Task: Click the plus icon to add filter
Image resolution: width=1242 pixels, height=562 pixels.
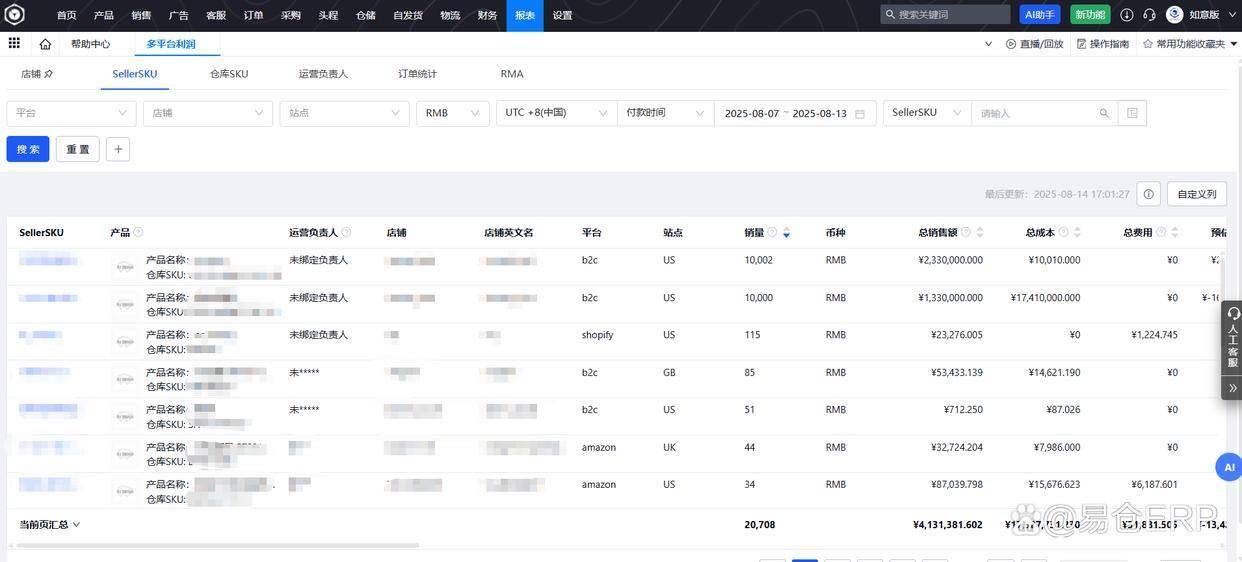Action: [118, 149]
